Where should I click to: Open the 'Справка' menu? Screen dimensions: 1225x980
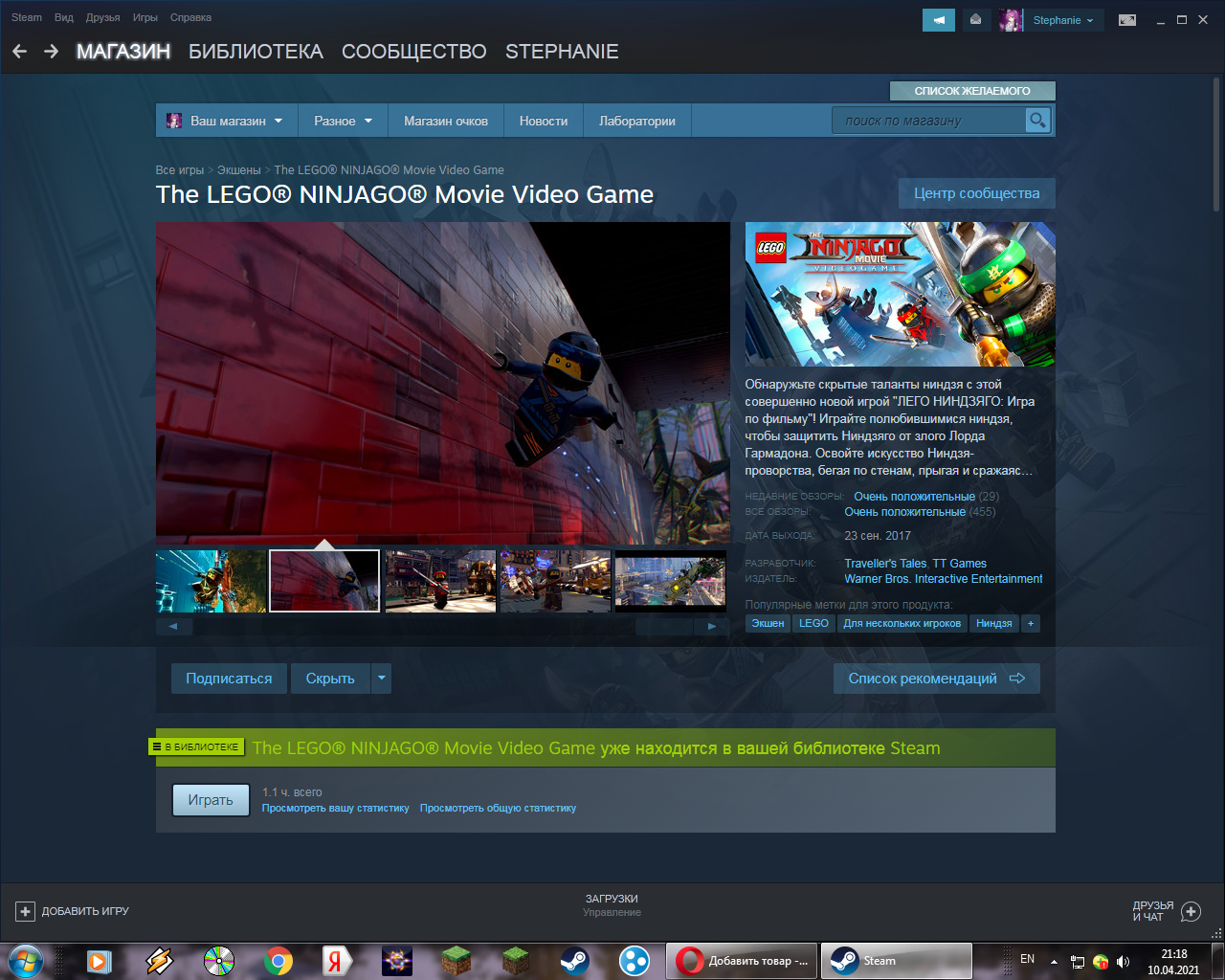click(190, 17)
